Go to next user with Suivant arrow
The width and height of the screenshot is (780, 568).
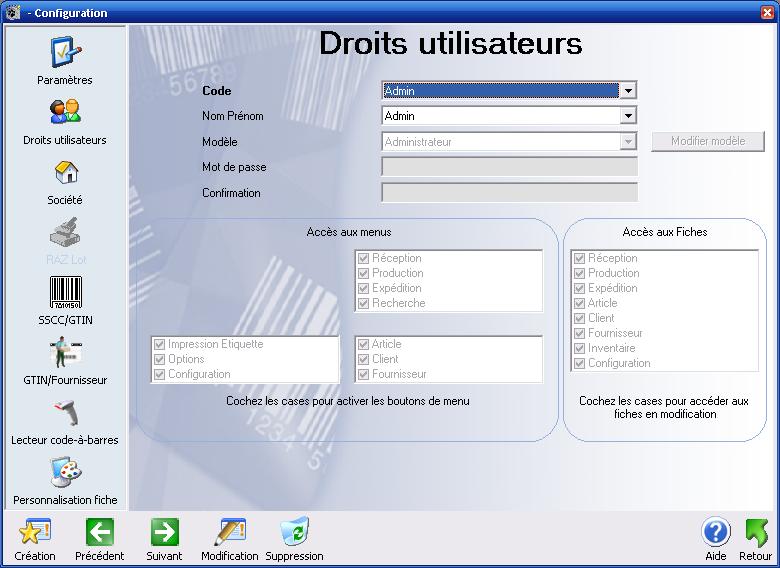coord(165,532)
